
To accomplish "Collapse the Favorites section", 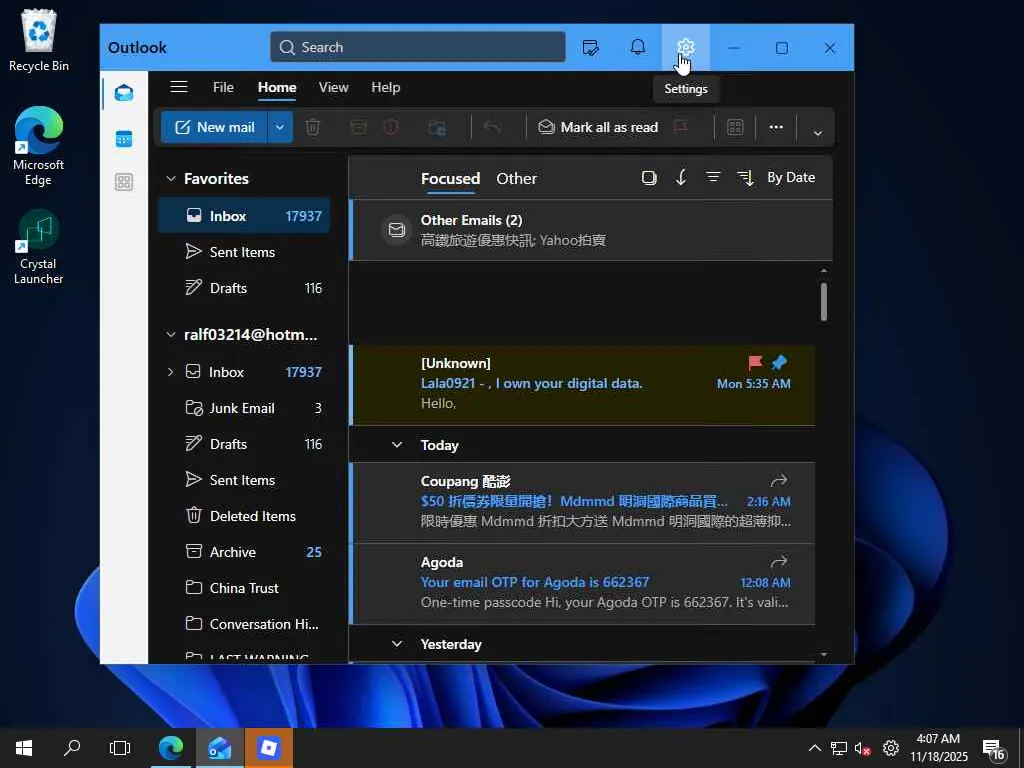I will coord(171,178).
